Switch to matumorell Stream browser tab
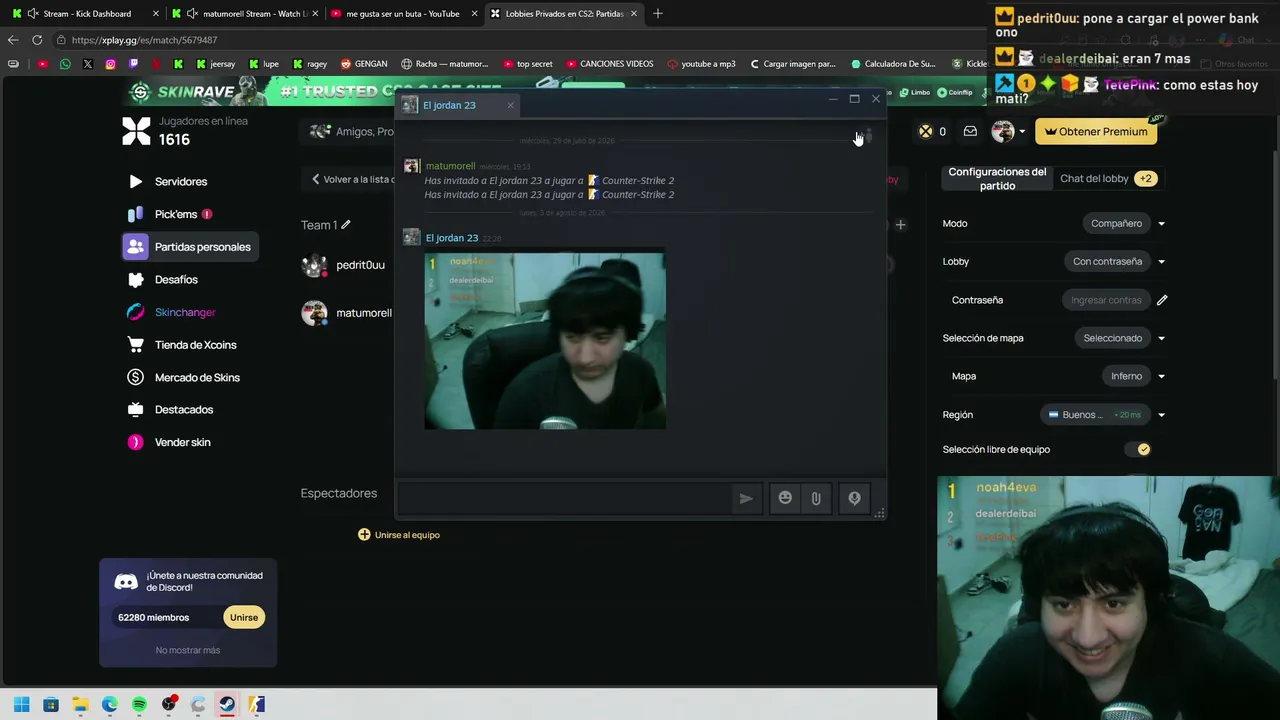This screenshot has width=1280, height=720. pyautogui.click(x=244, y=14)
